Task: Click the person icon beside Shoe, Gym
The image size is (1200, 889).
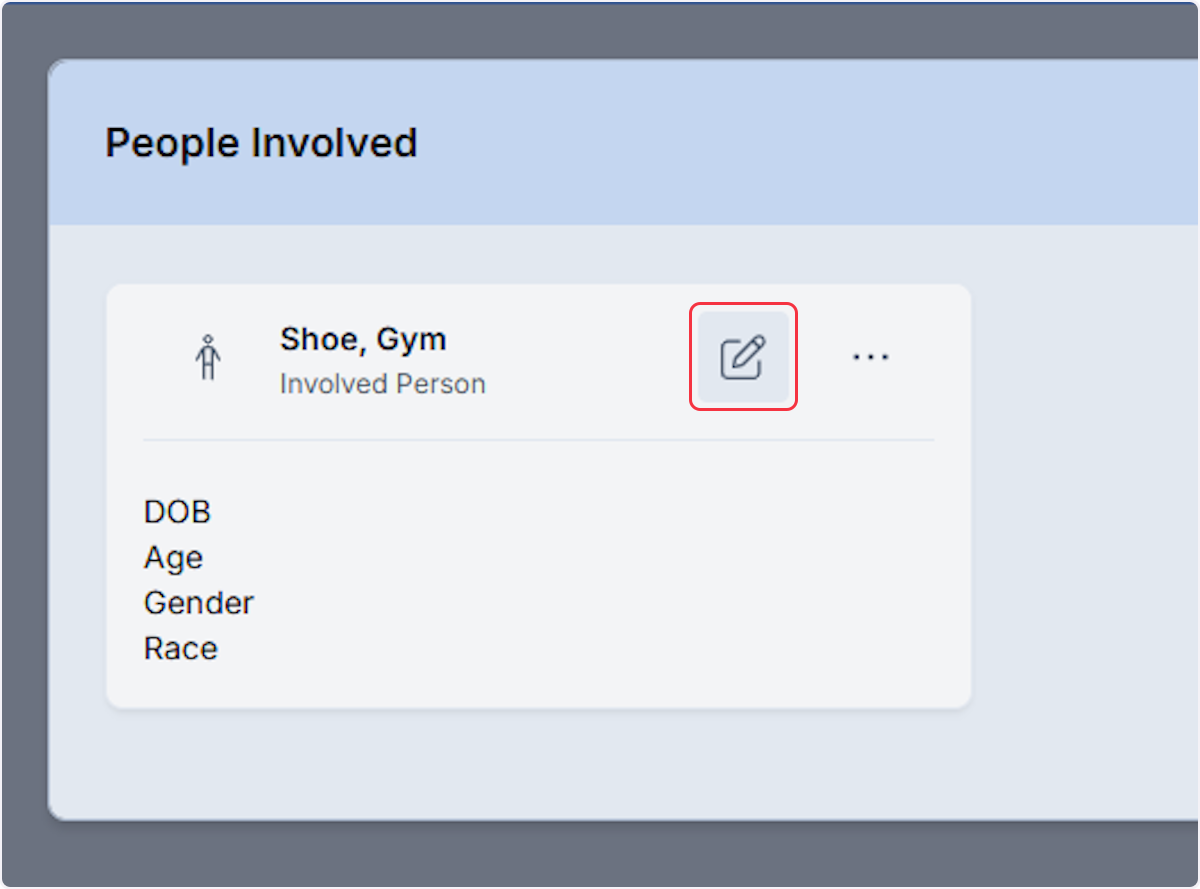Action: coord(207,358)
